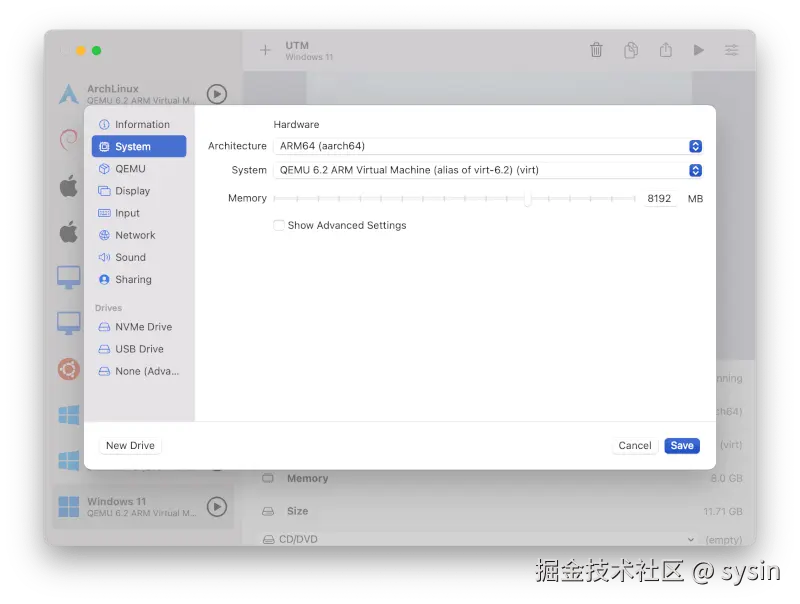Click the keyboard icon next to Input
Image resolution: width=800 pixels, height=604 pixels.
point(104,213)
